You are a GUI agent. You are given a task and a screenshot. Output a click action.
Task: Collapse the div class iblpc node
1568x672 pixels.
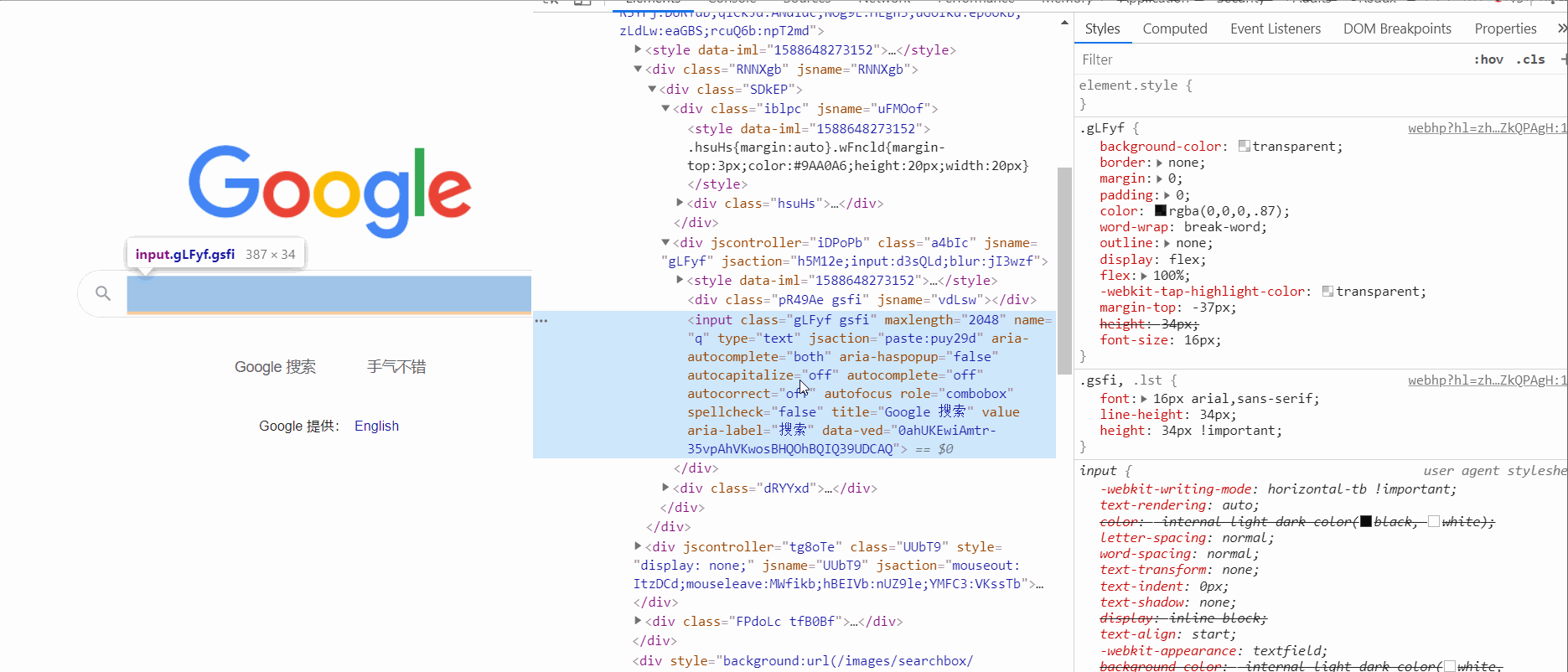coord(665,108)
